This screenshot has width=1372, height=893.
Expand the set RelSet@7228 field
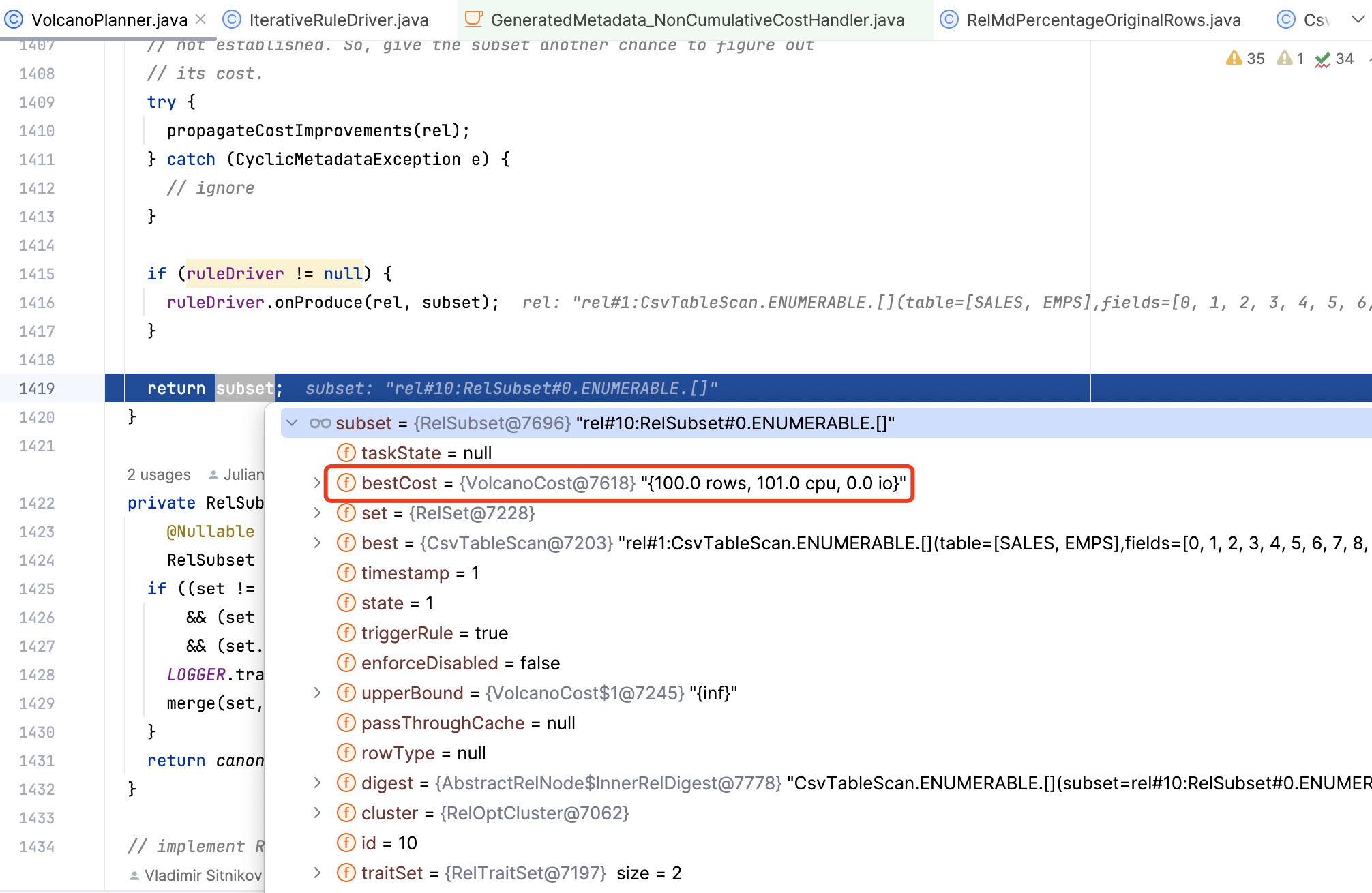pos(317,513)
